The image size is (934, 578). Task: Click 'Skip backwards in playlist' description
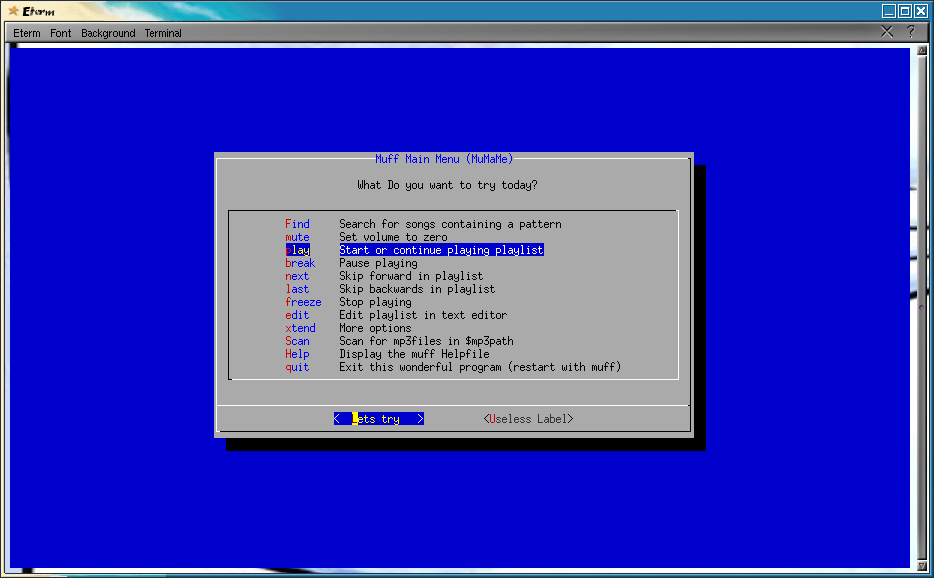(x=417, y=289)
